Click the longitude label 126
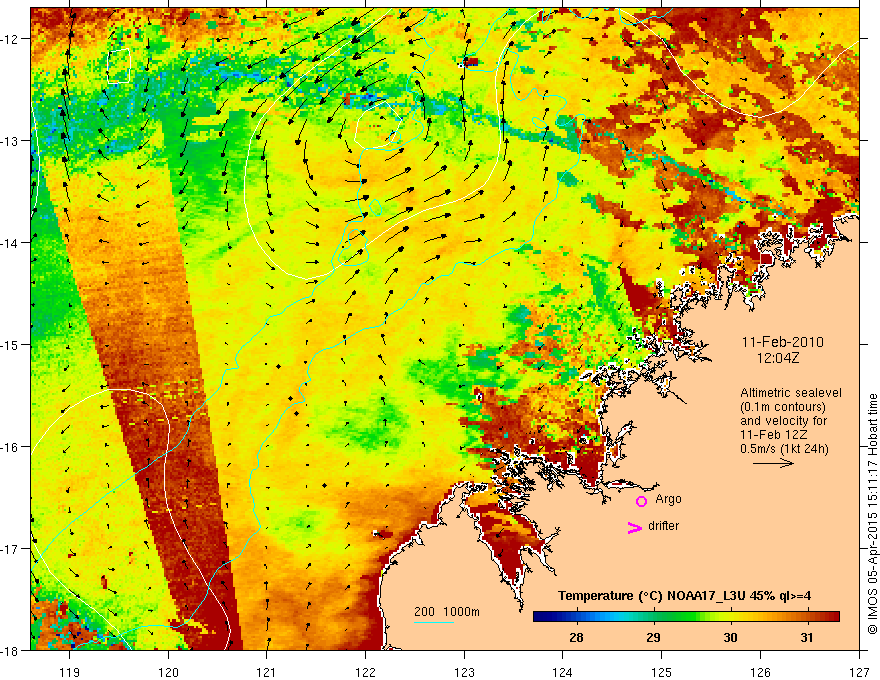 (760, 672)
